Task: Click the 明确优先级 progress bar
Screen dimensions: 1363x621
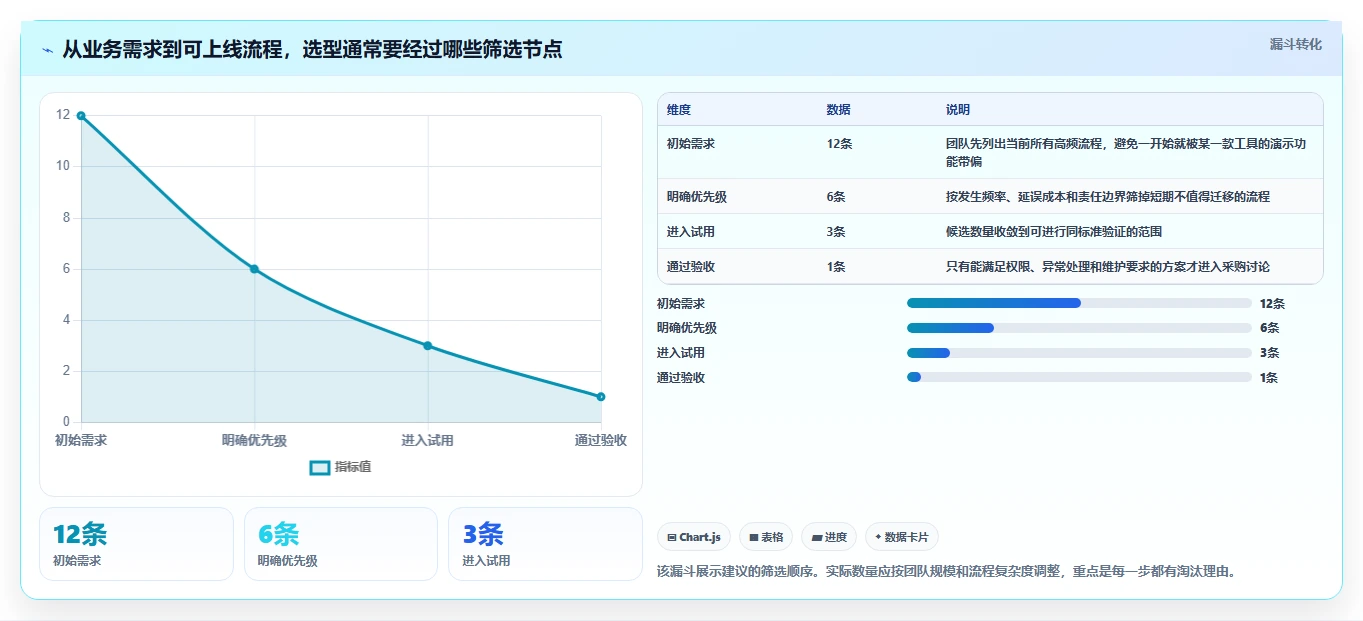Action: [1079, 328]
